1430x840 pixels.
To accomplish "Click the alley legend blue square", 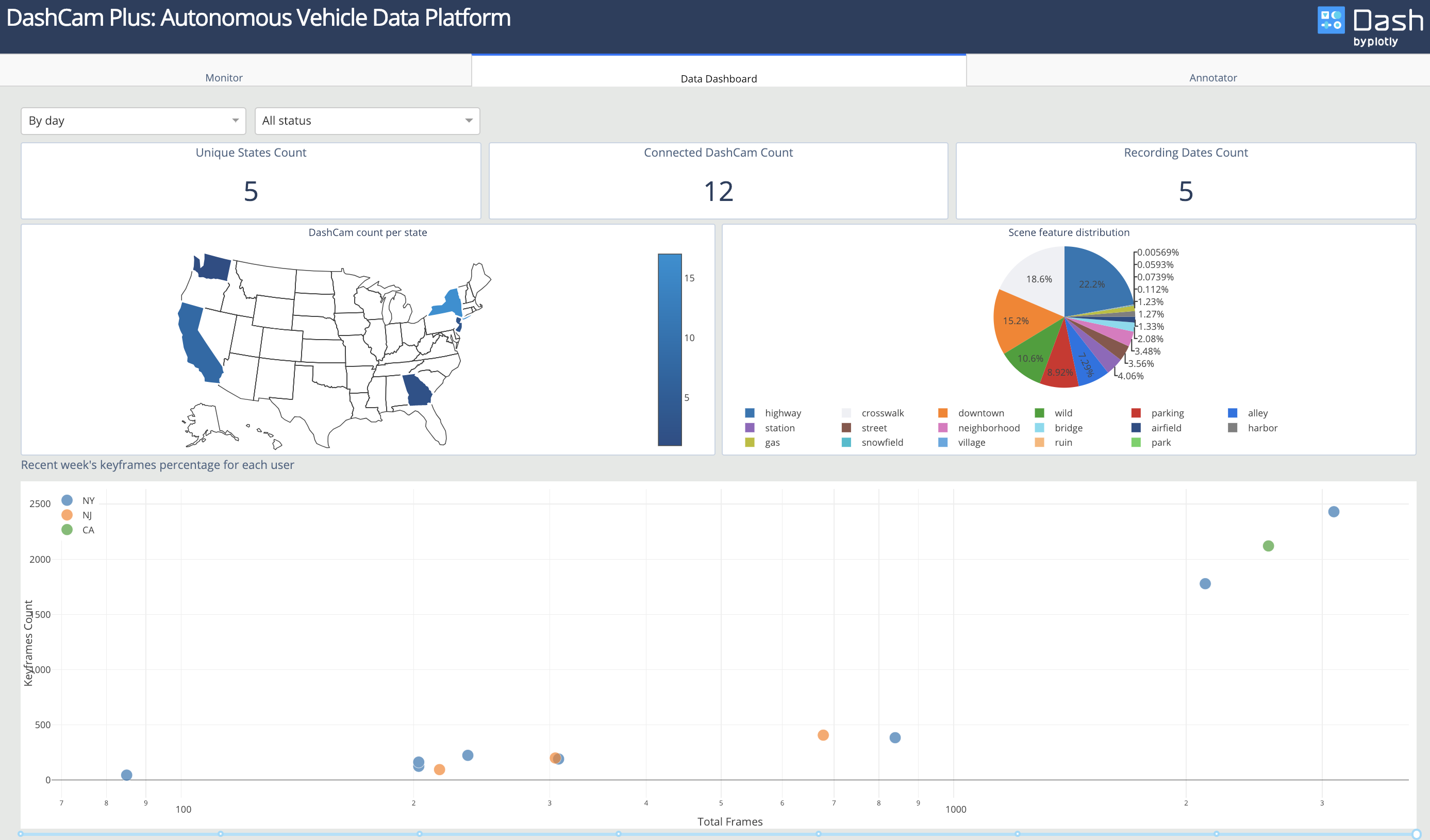I will 1232,413.
